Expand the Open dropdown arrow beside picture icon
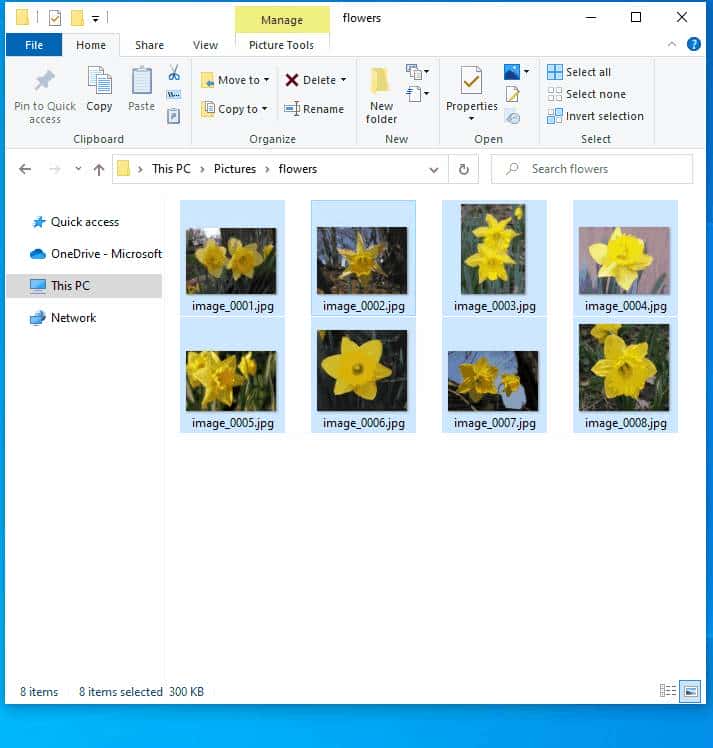 pos(526,72)
